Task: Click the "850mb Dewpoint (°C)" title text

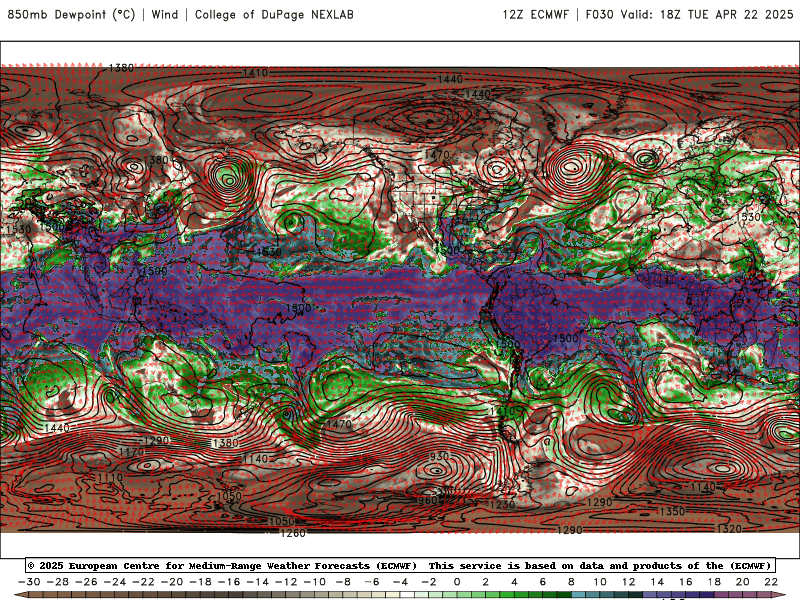Action: click(71, 15)
